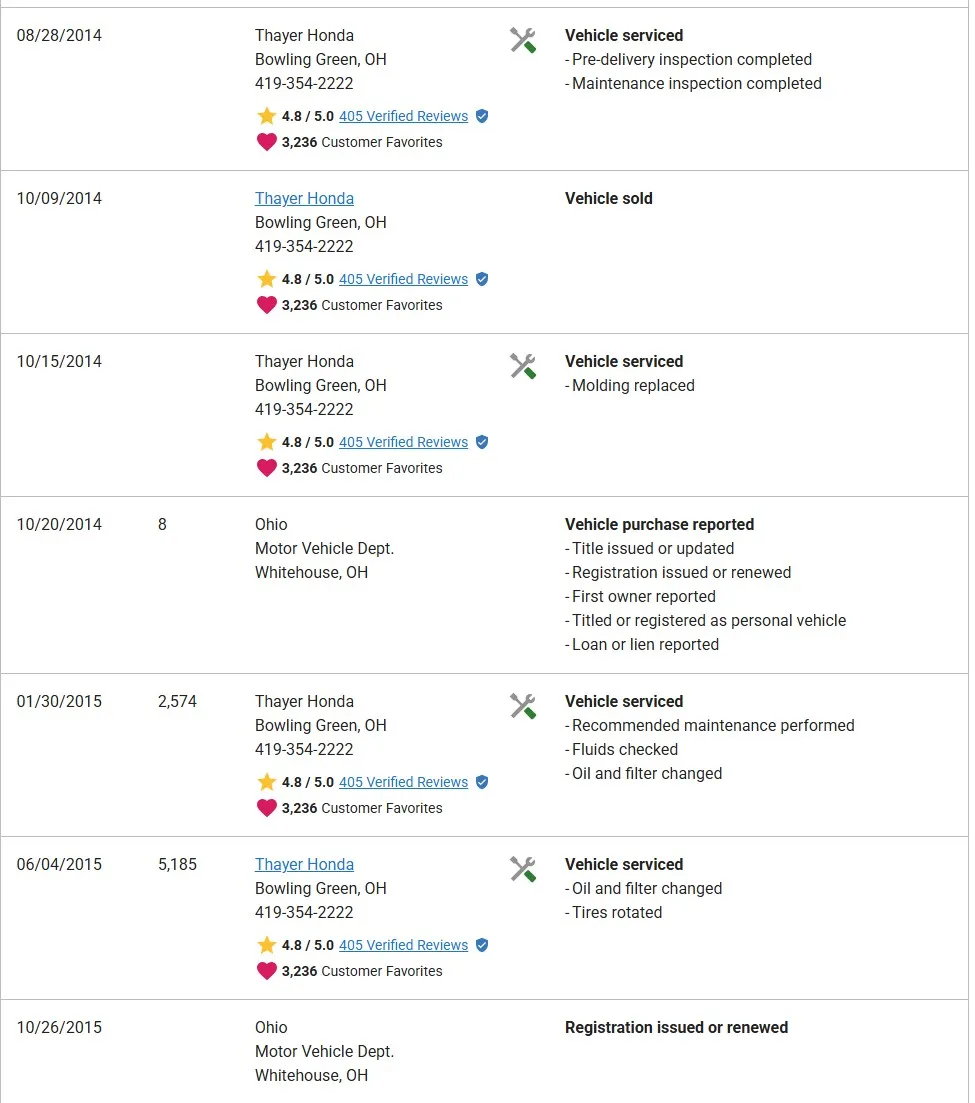View 405 Verified Reviews in Vehicle sold entry

click(403, 279)
